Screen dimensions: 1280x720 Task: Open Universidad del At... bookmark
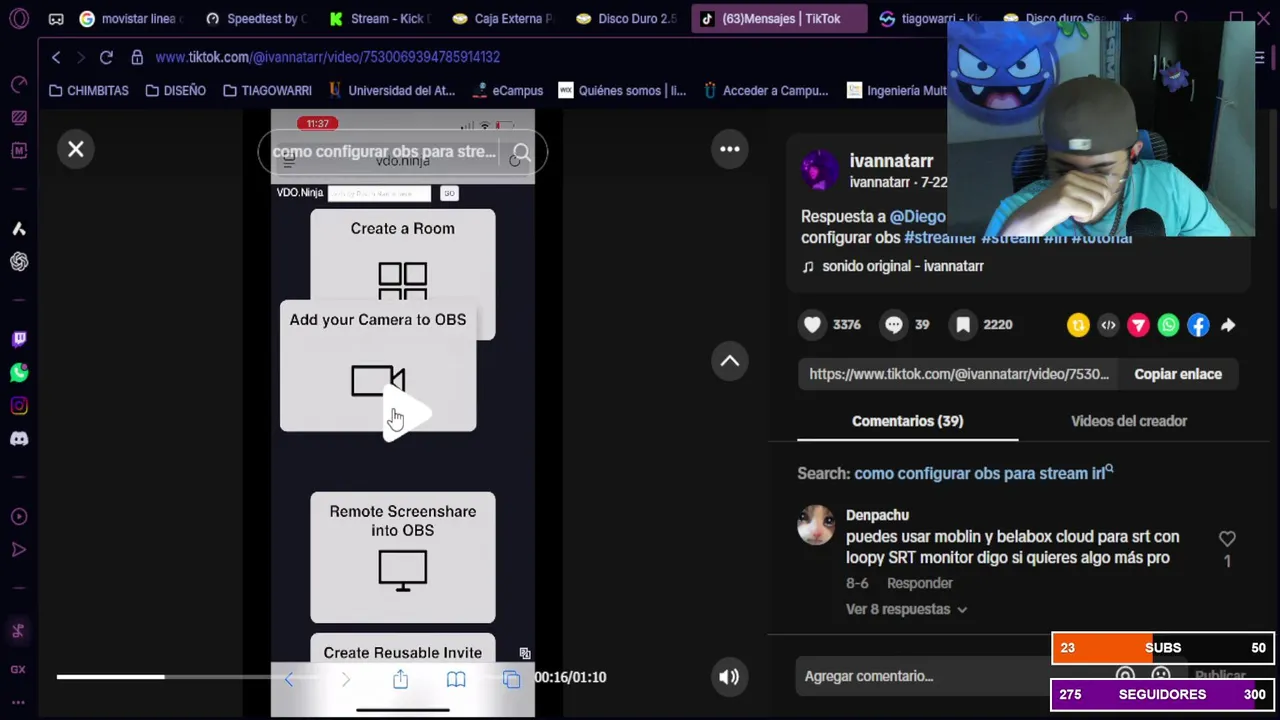coord(392,90)
